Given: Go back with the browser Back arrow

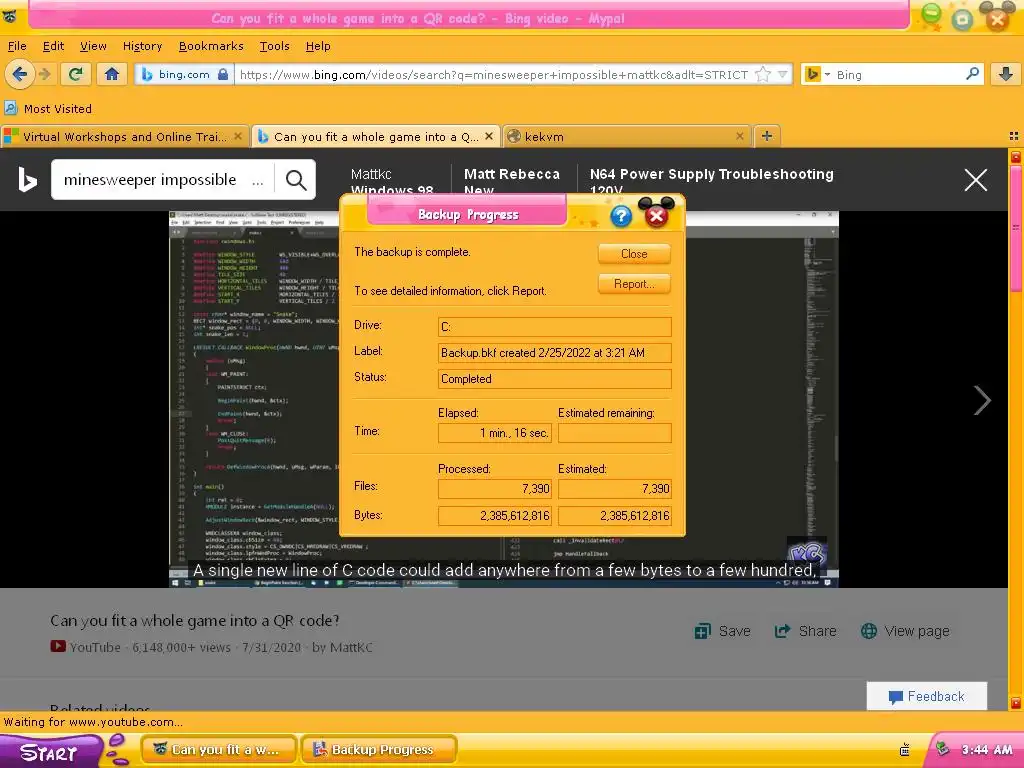Looking at the screenshot, I should tap(20, 74).
